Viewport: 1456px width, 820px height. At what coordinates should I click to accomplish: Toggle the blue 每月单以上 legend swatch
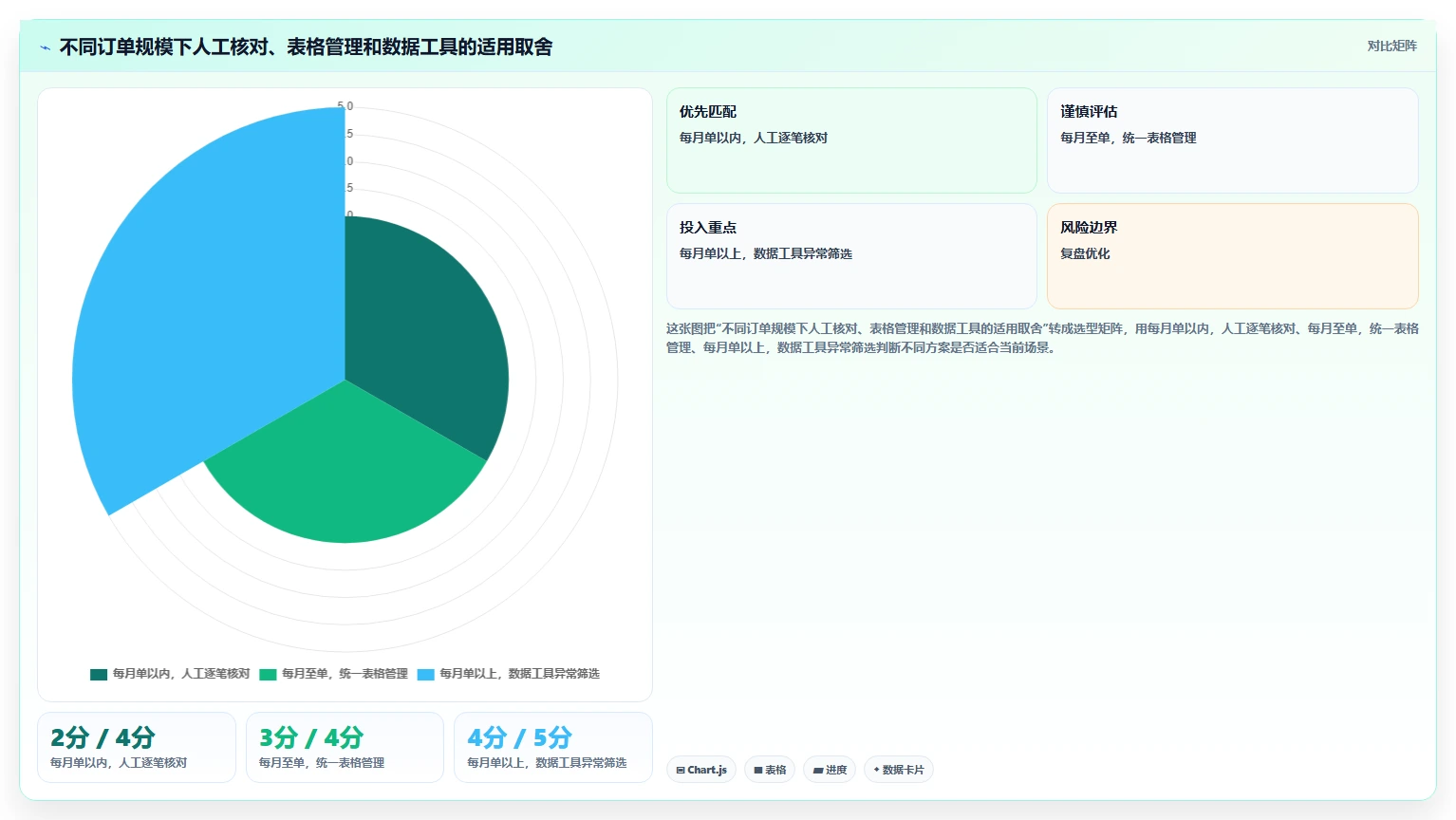pyautogui.click(x=425, y=675)
